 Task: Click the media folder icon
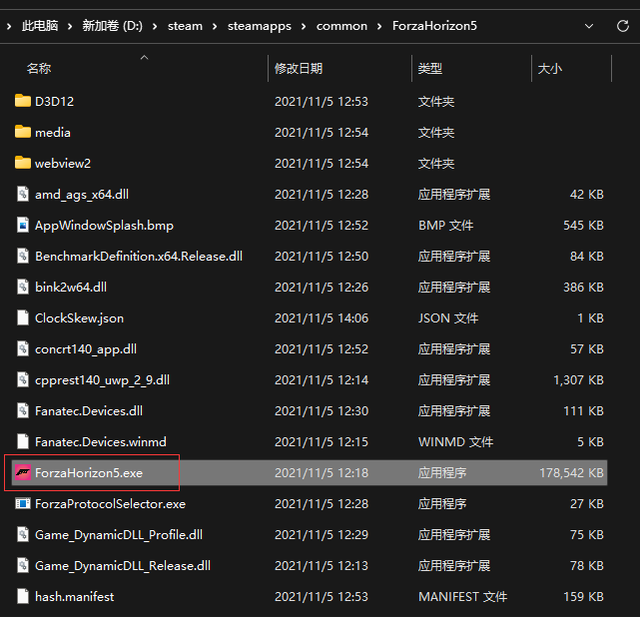pos(23,132)
